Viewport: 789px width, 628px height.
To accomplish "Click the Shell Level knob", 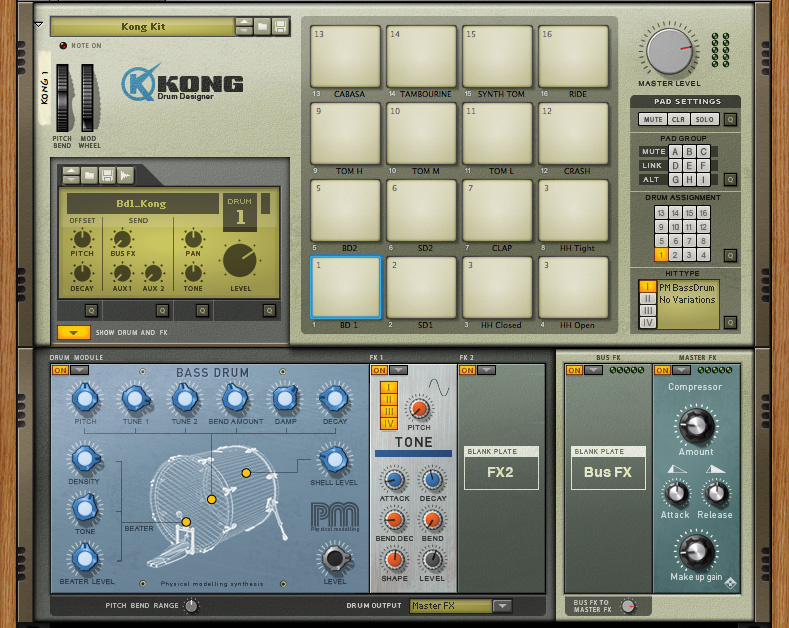I will (334, 459).
